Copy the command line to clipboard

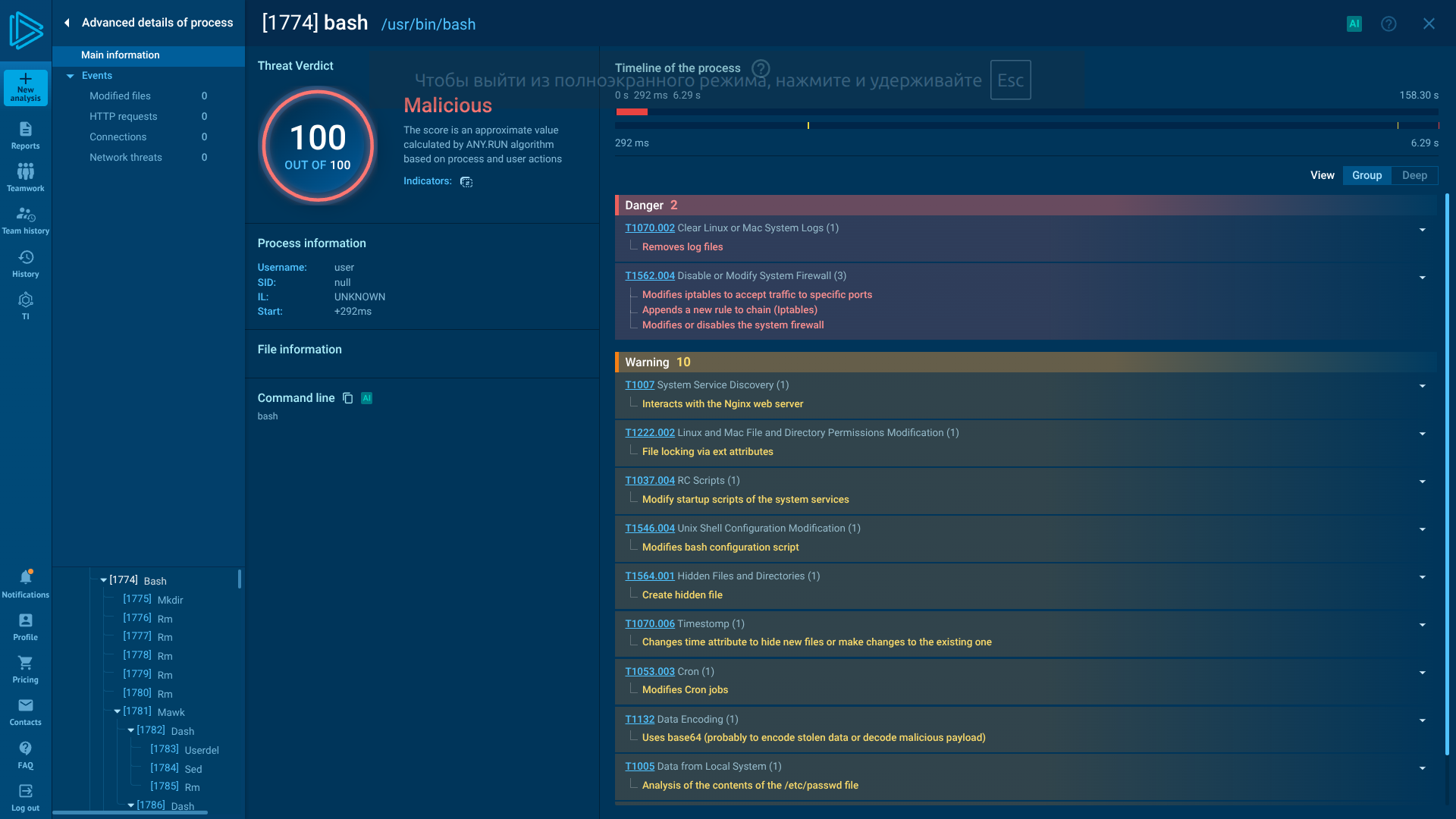[348, 398]
